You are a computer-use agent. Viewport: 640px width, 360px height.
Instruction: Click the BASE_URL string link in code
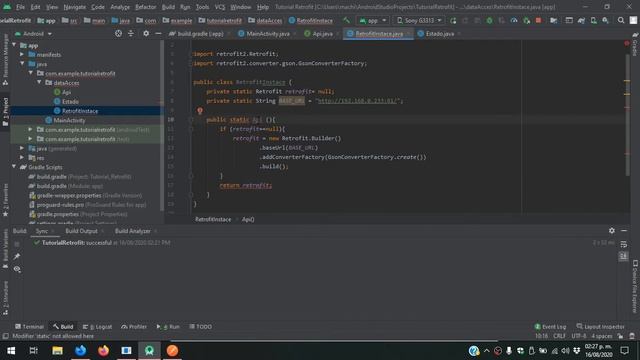[359, 101]
